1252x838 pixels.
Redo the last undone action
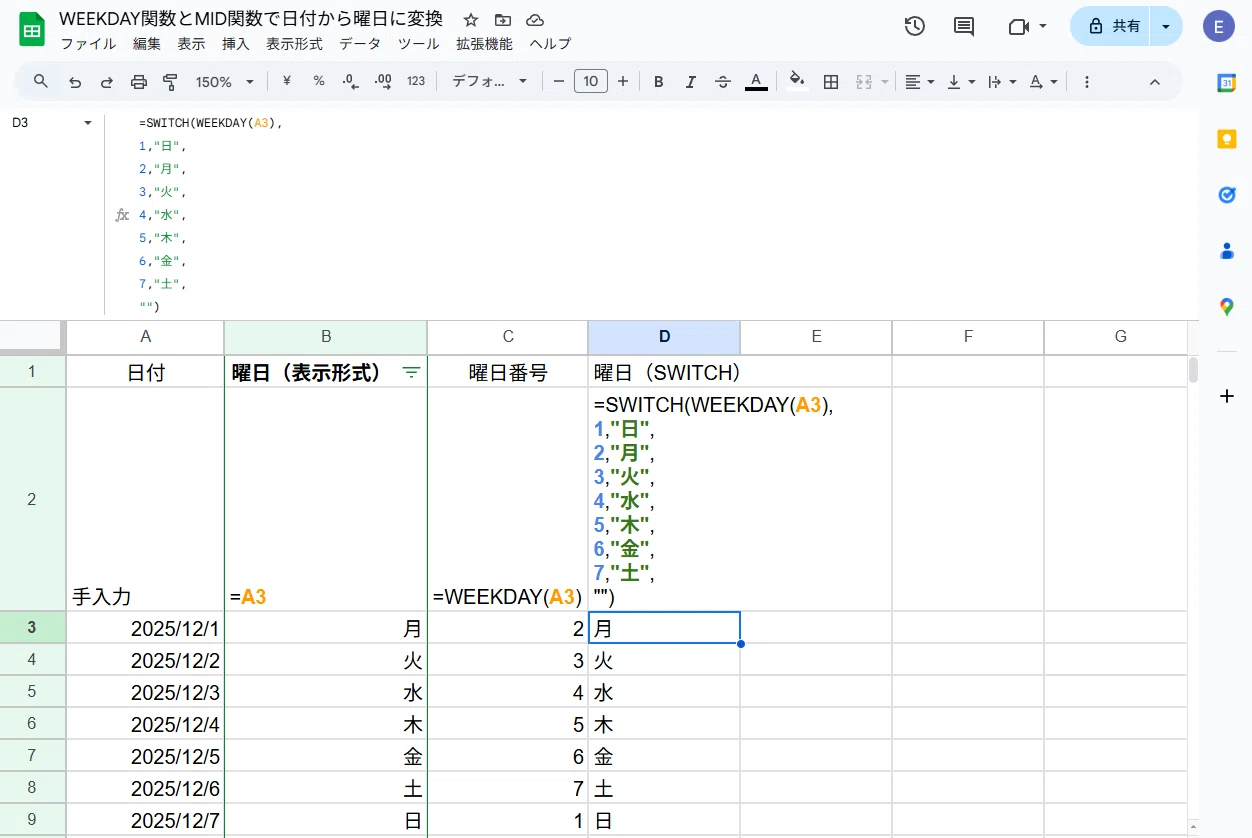107,82
